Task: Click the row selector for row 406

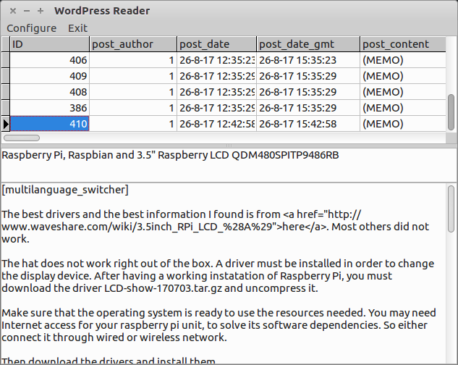Action: coord(5,60)
